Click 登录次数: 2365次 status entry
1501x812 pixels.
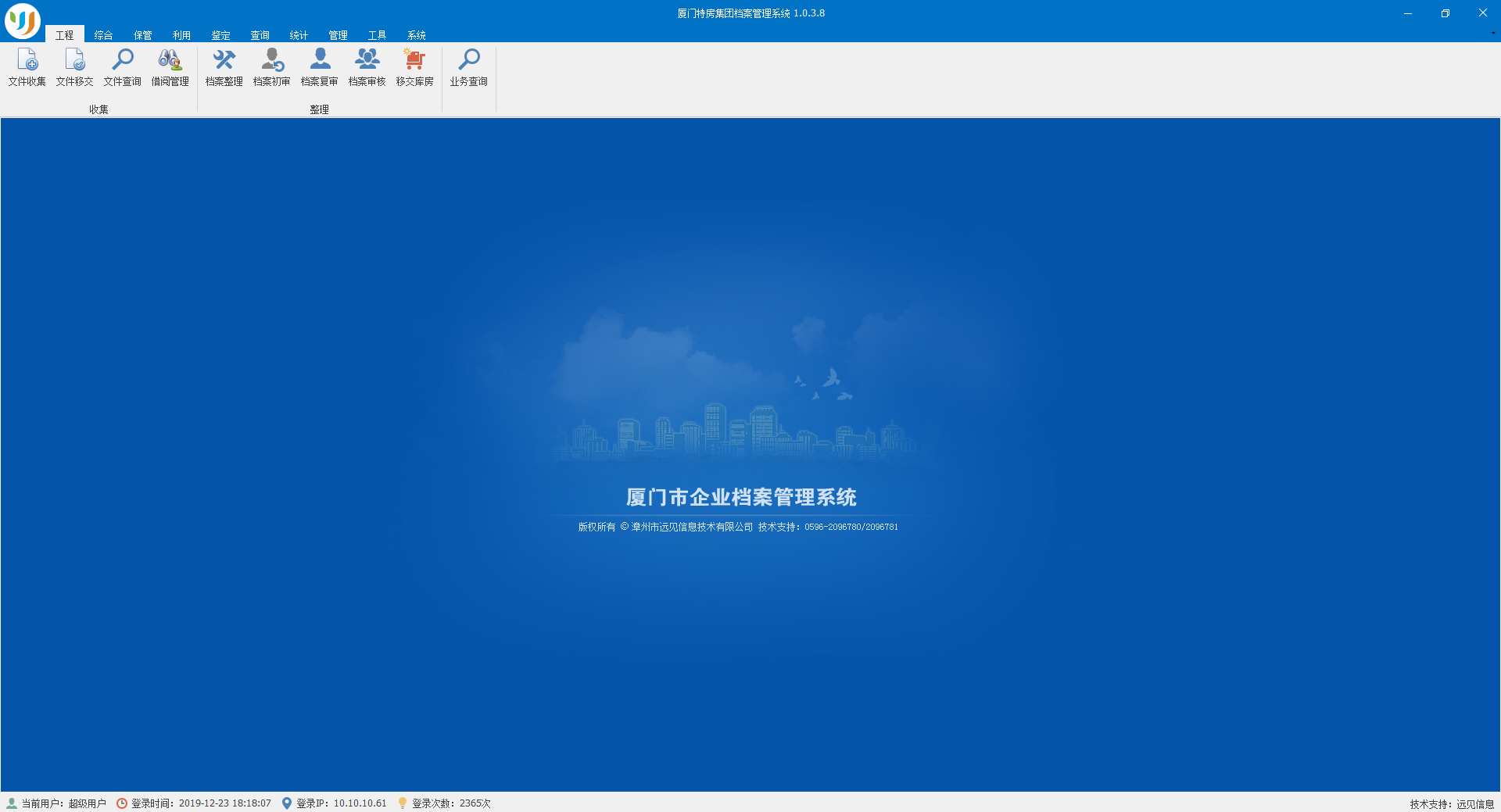(x=452, y=803)
